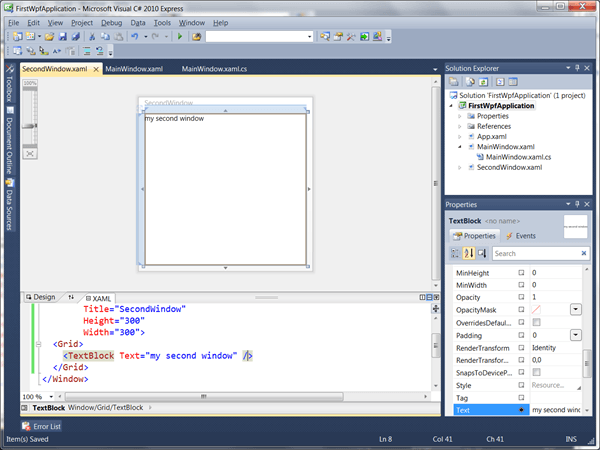Screen dimensions: 600x450
Task: Open the Toolbox side panel
Action: click(9, 83)
